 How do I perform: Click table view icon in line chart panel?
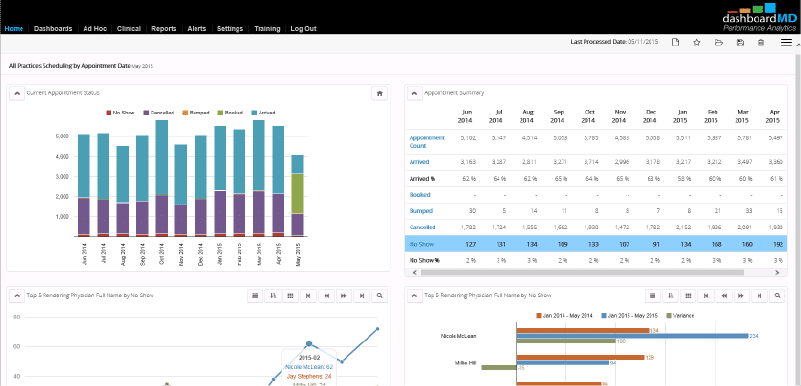coord(255,296)
